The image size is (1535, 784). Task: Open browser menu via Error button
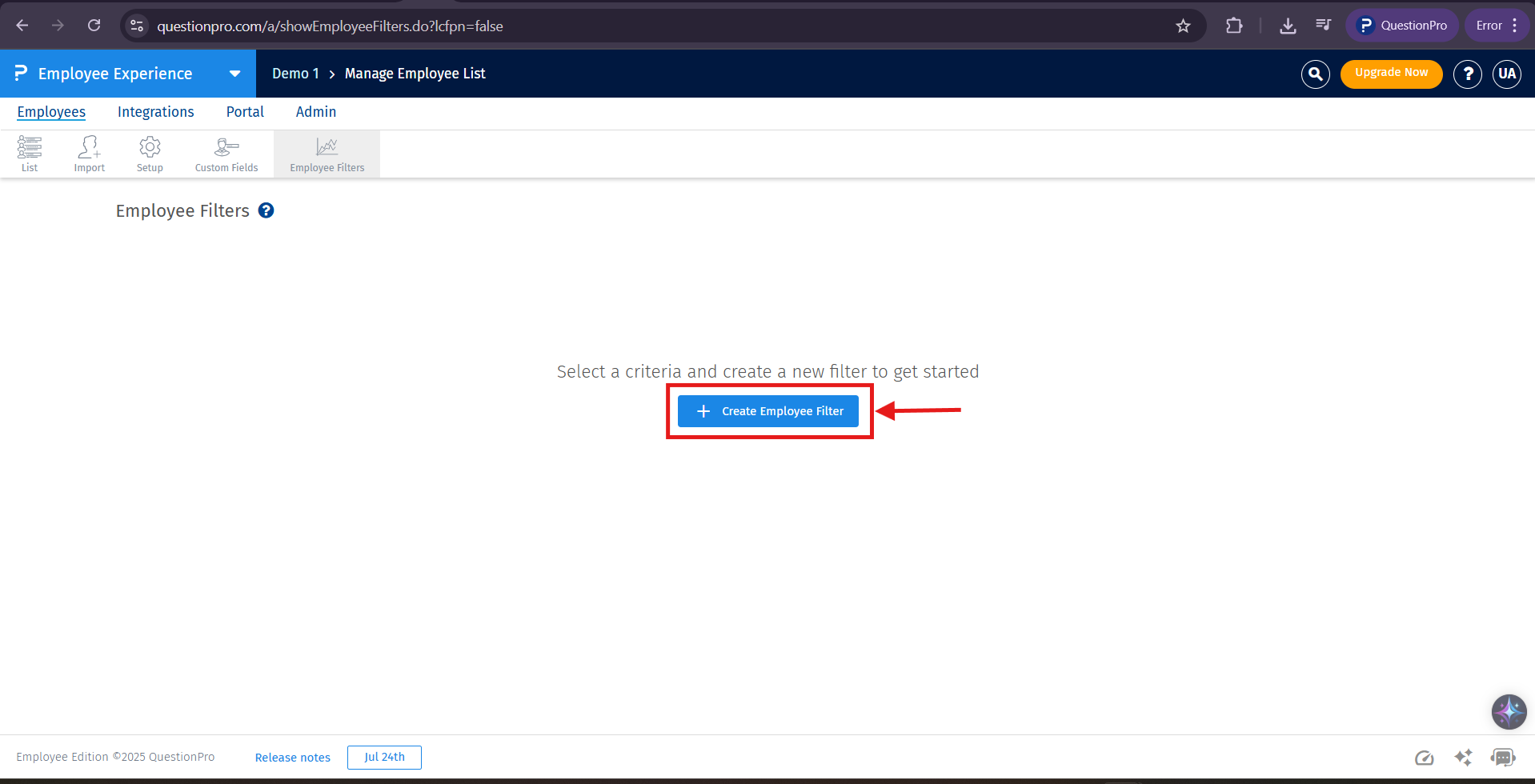(1497, 26)
